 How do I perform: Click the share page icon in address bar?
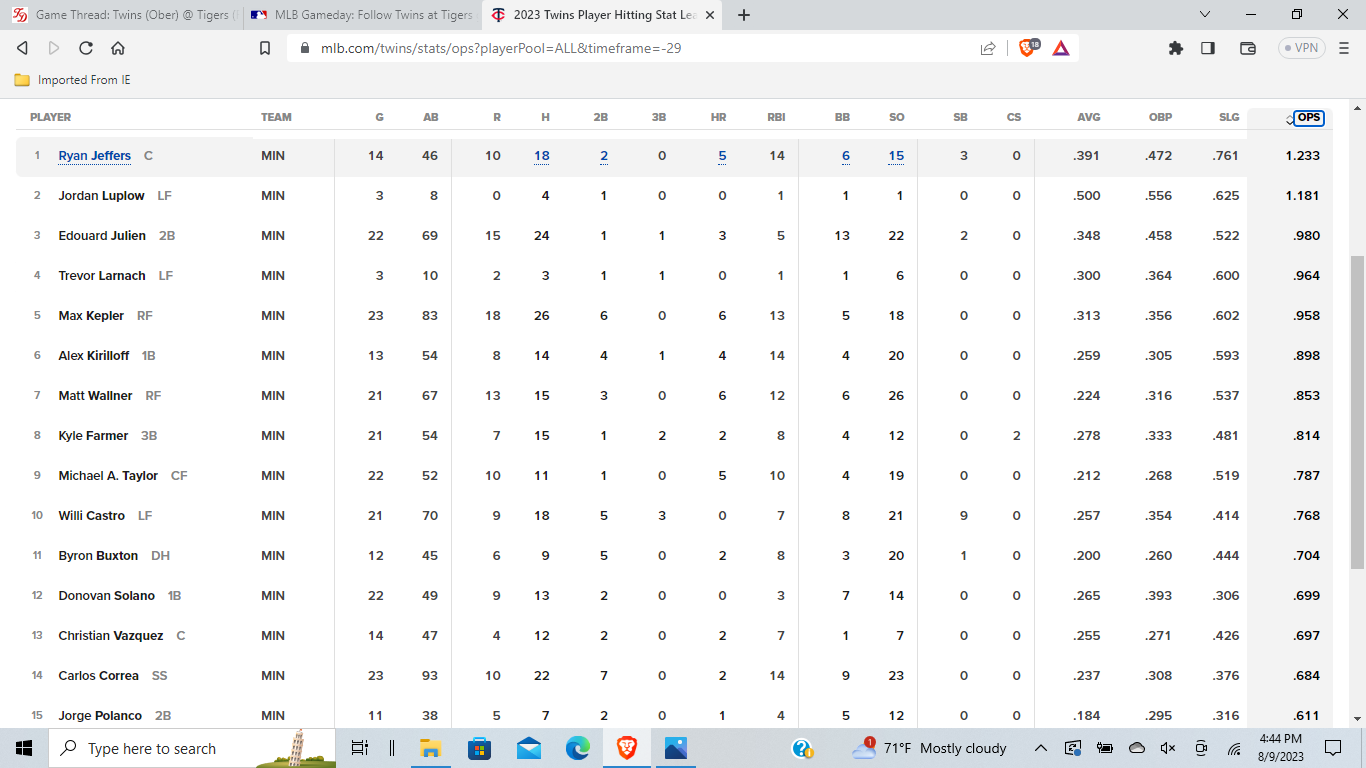tap(988, 48)
